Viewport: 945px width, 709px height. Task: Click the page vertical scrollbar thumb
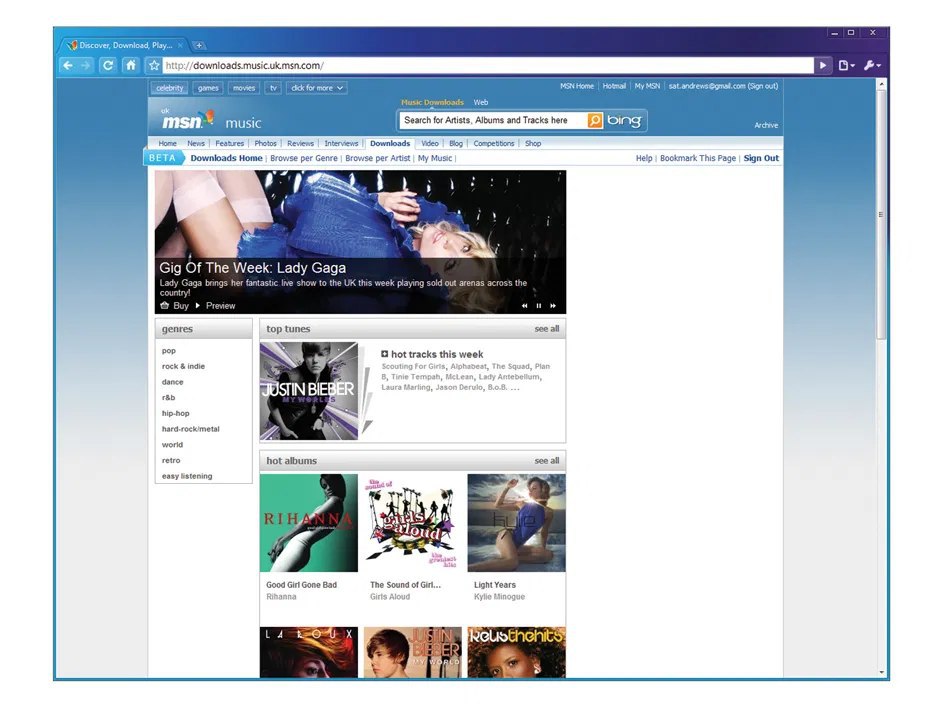(x=881, y=214)
